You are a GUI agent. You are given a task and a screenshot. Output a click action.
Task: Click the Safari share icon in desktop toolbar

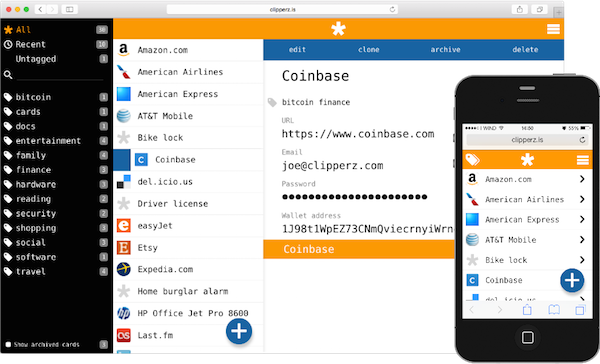pyautogui.click(x=519, y=9)
